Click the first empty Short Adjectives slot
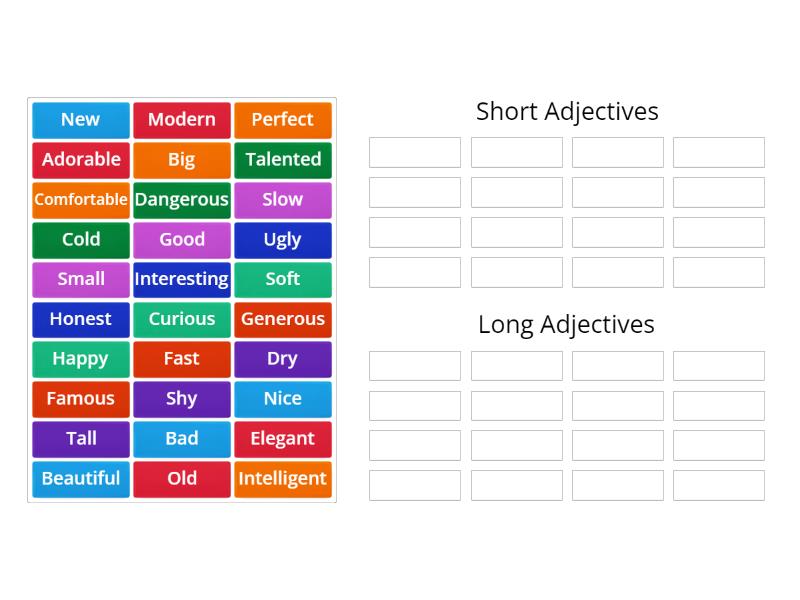 click(415, 153)
